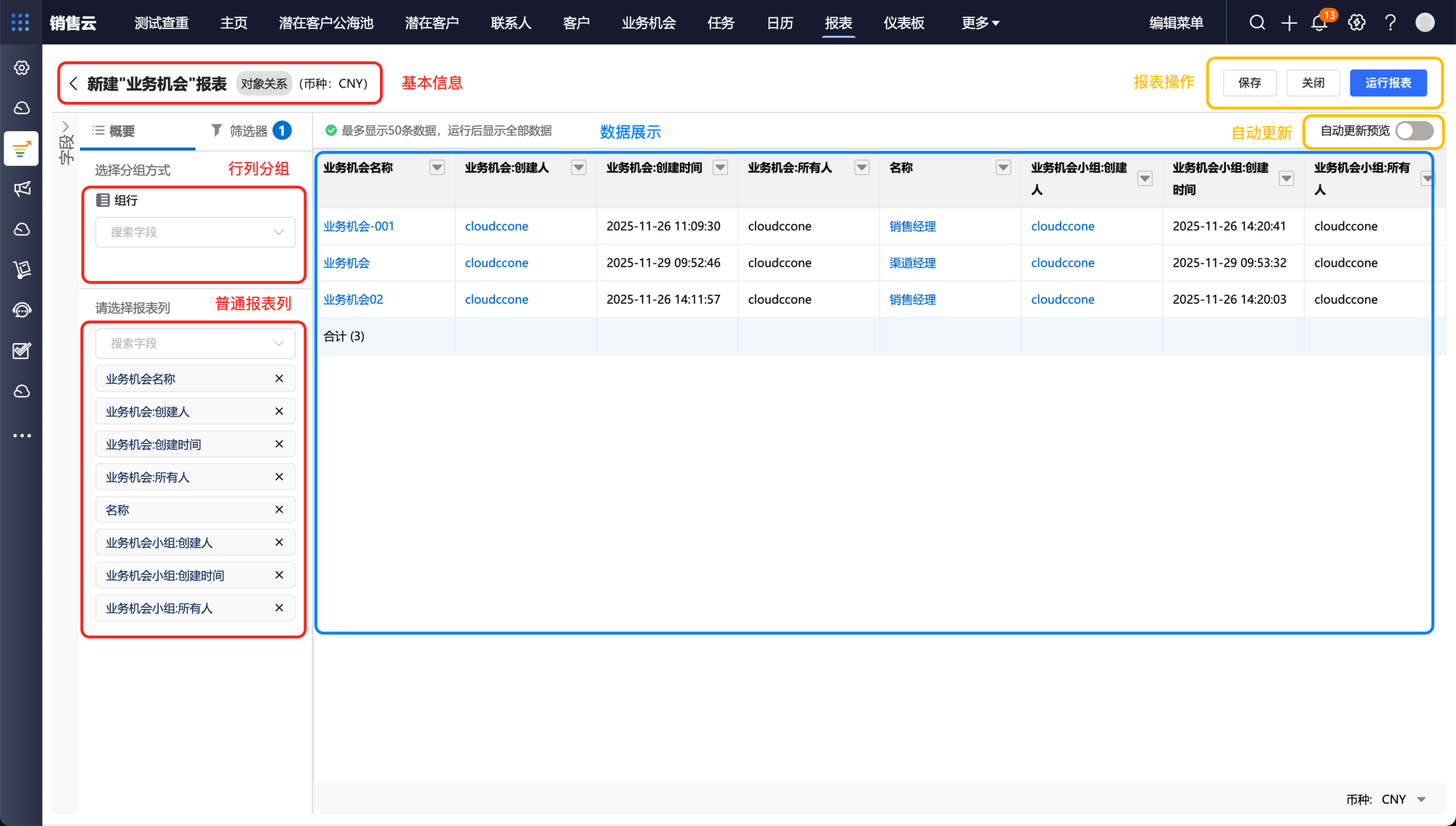Click the 运行报表 button
Image resolution: width=1456 pixels, height=826 pixels.
[x=1388, y=83]
